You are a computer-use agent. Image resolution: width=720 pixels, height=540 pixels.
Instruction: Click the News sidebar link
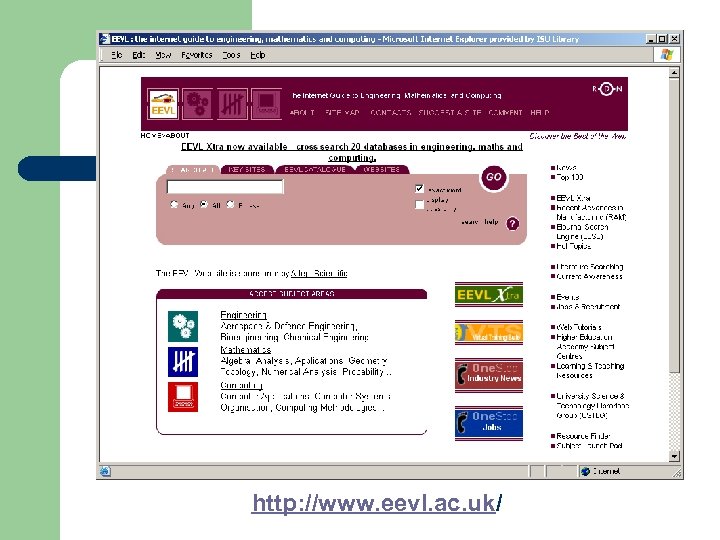566,168
